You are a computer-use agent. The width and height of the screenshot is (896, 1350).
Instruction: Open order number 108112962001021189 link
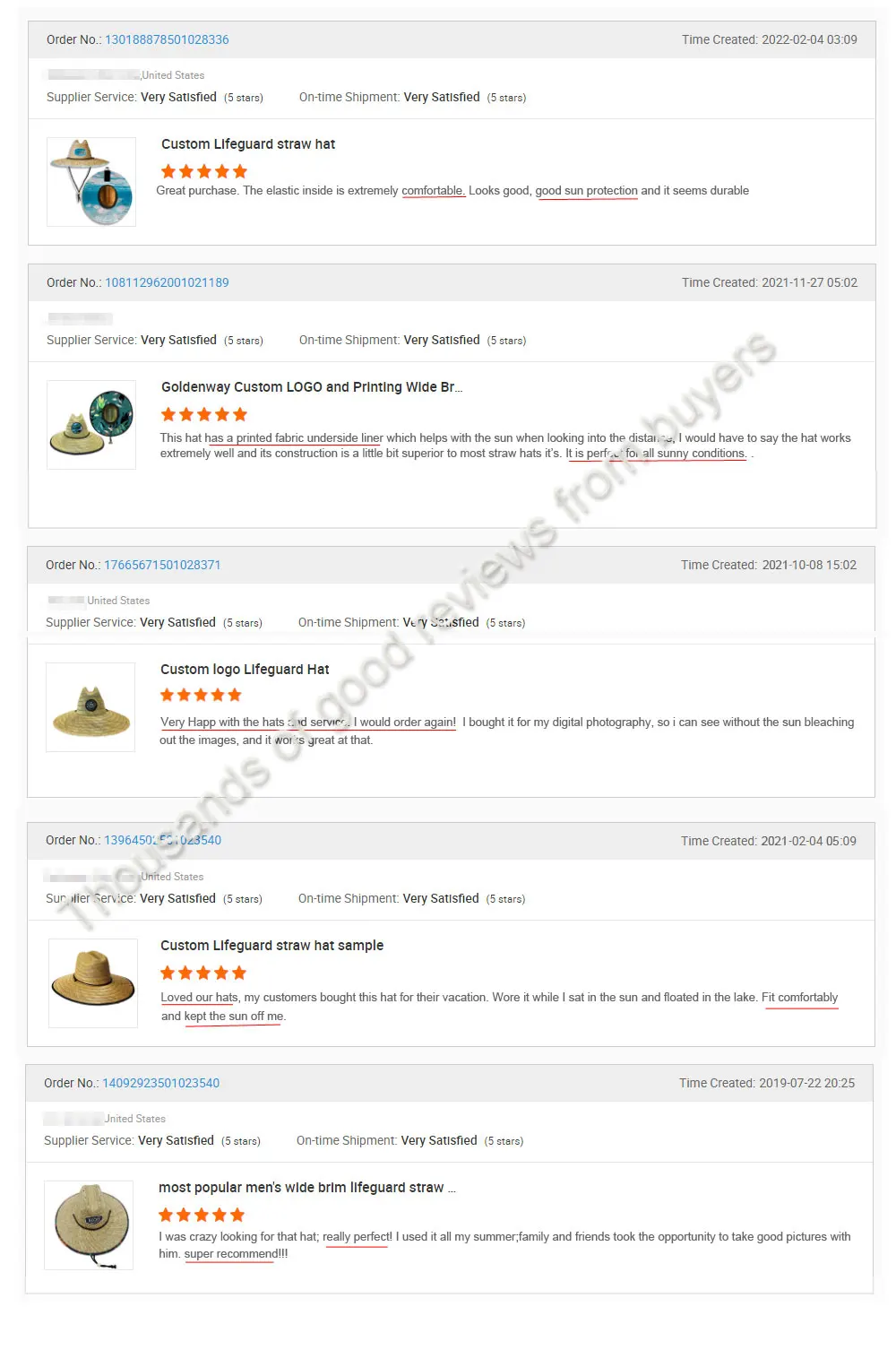coord(167,282)
